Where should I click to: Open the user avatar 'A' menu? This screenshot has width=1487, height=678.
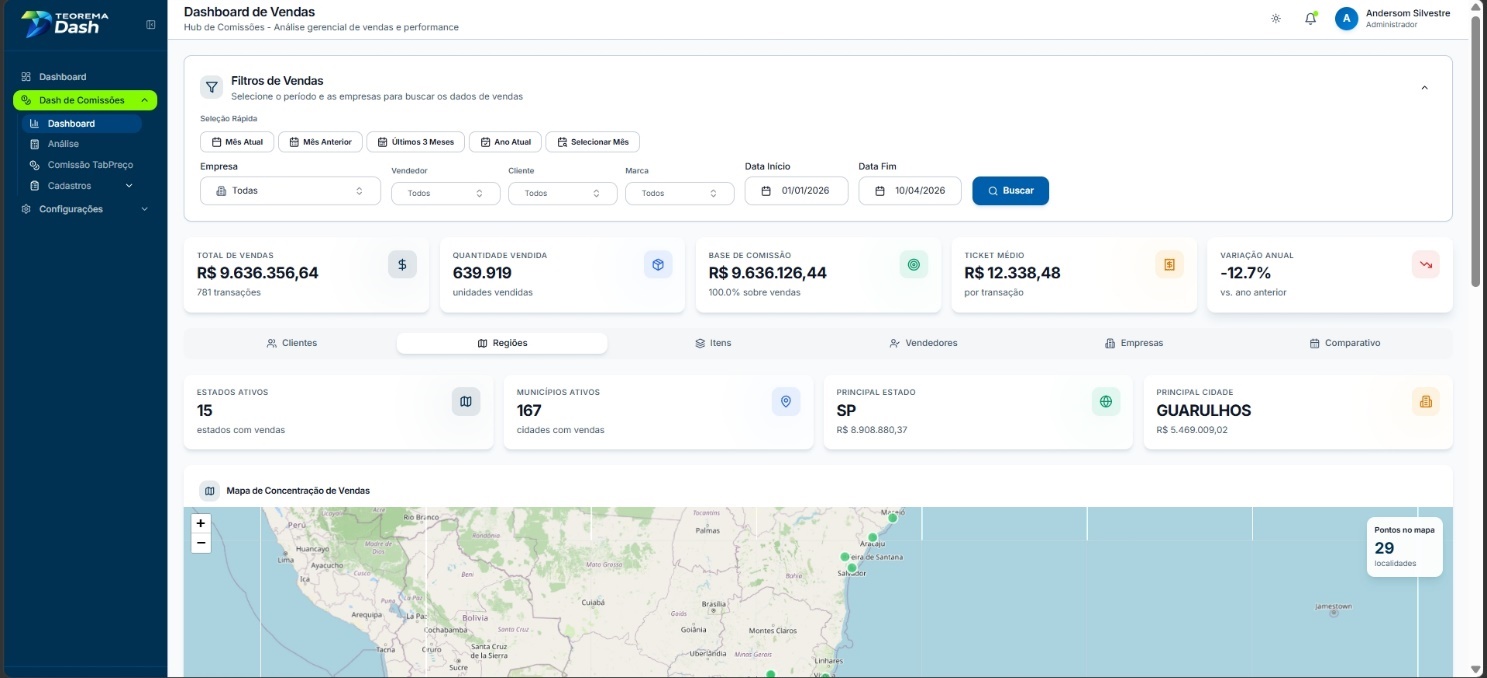tap(1346, 19)
